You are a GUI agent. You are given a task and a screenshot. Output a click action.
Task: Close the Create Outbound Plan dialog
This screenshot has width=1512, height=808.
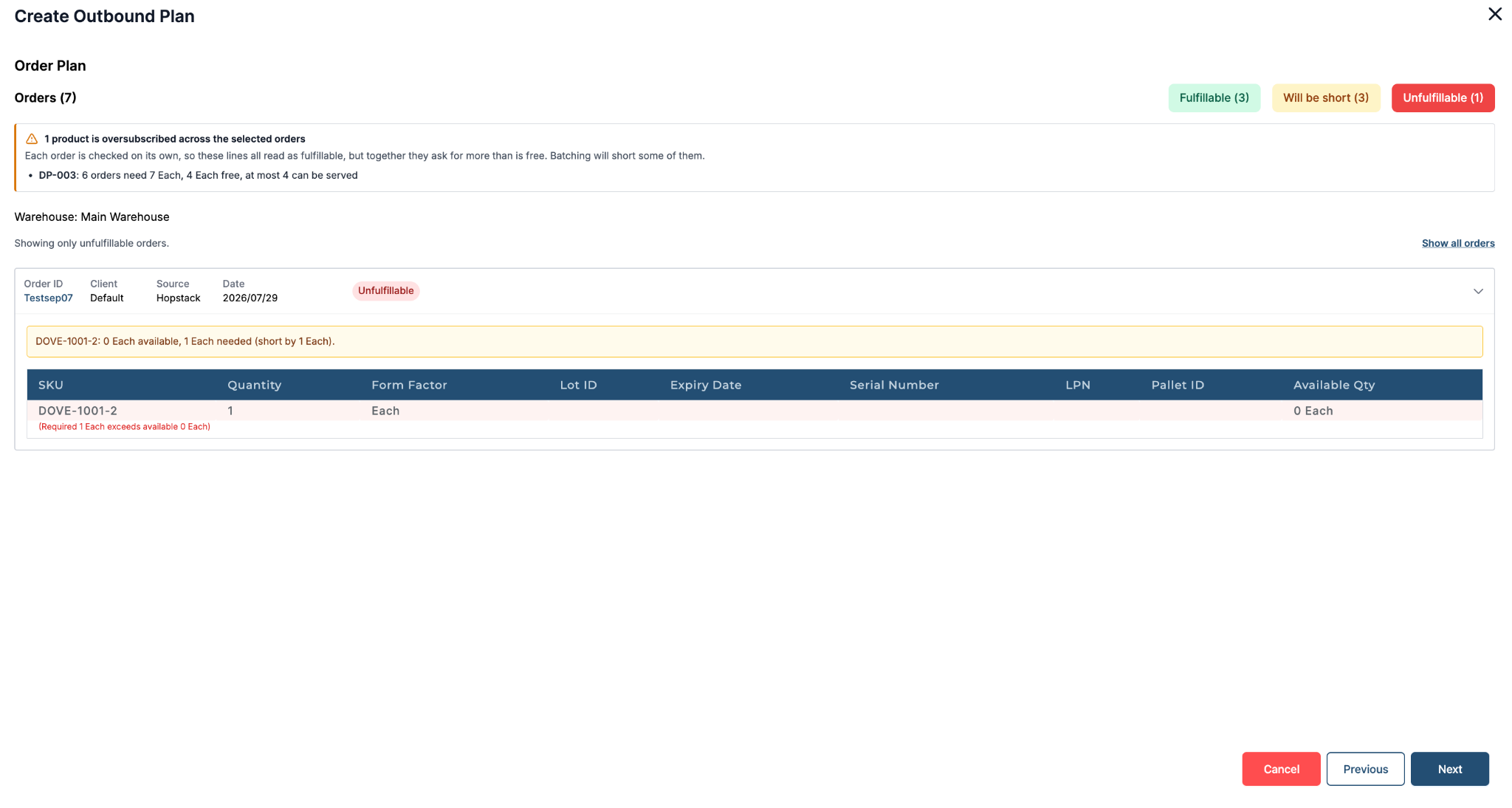point(1494,14)
